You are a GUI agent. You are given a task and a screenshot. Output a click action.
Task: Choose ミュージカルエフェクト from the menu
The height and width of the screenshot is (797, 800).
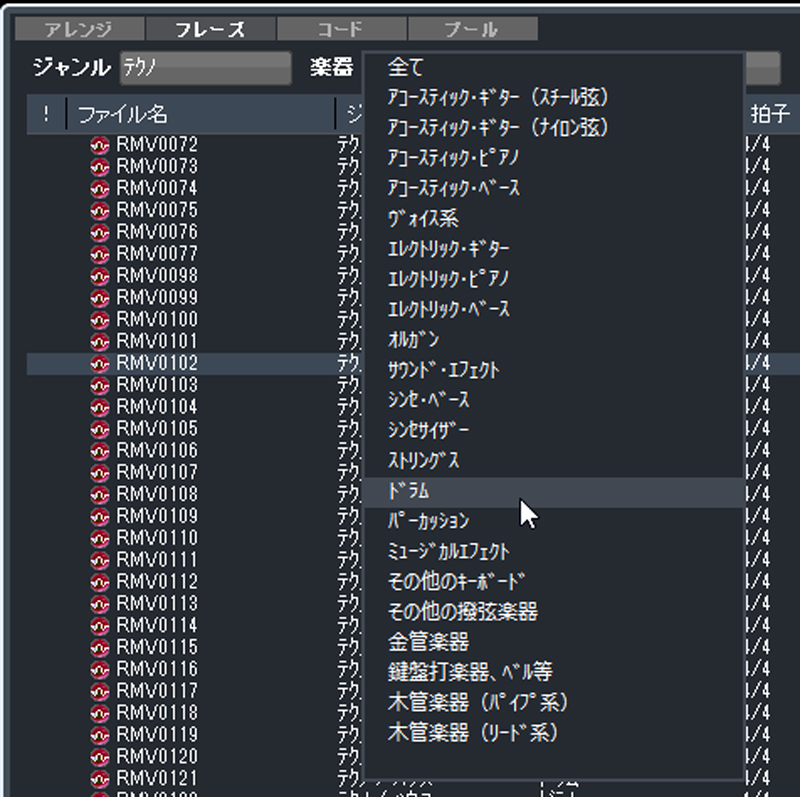554,552
